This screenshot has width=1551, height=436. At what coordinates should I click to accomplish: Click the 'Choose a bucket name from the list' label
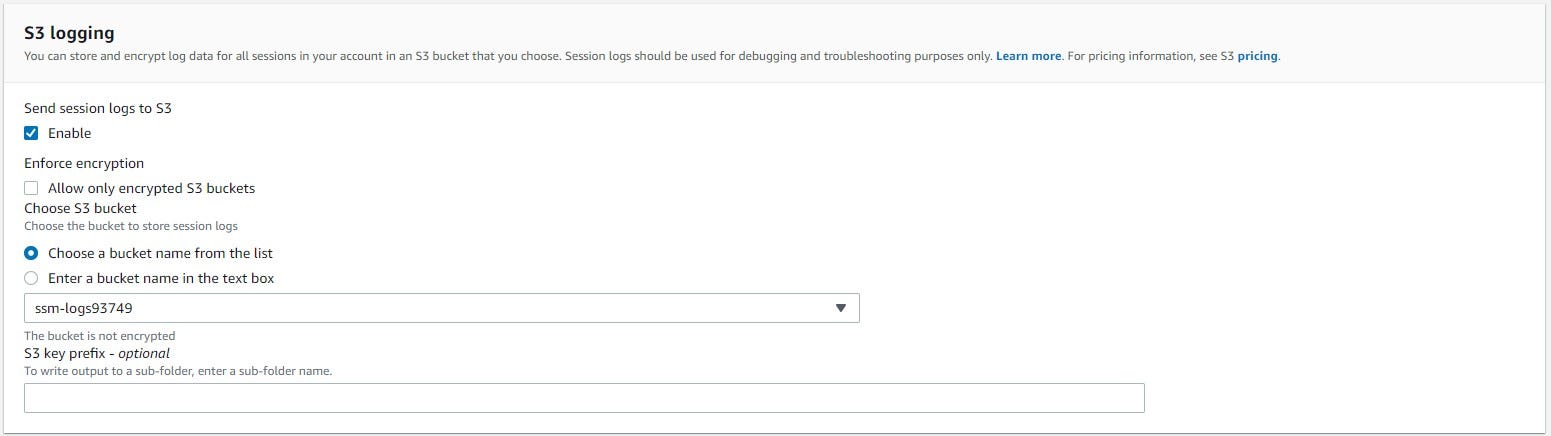(x=160, y=253)
